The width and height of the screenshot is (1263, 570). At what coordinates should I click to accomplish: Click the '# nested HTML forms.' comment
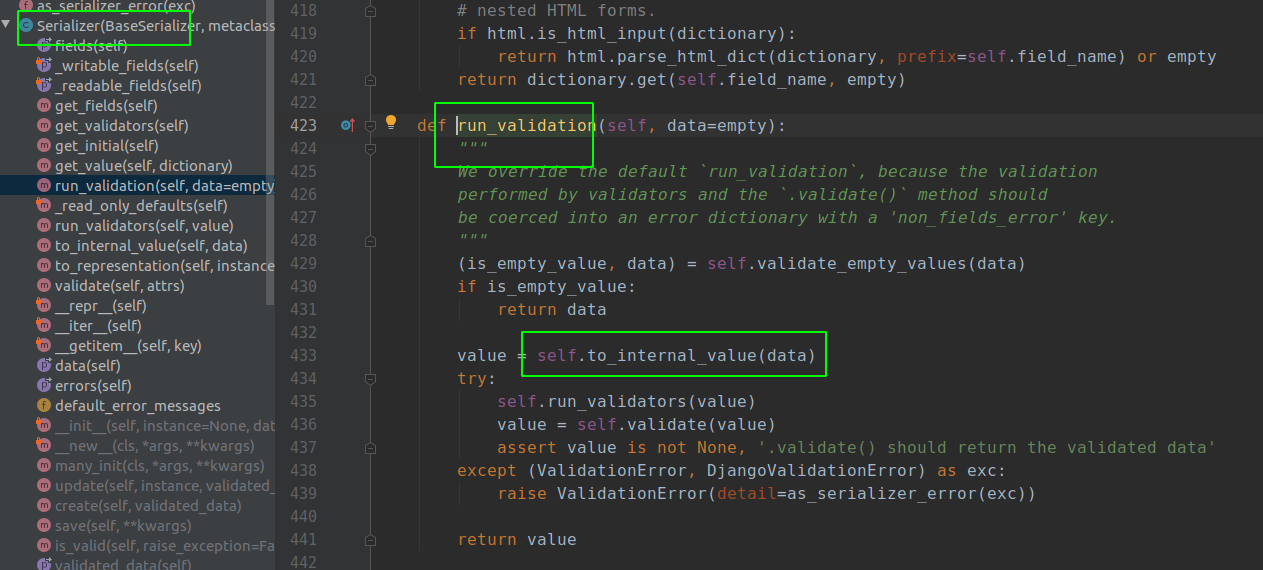pos(557,10)
